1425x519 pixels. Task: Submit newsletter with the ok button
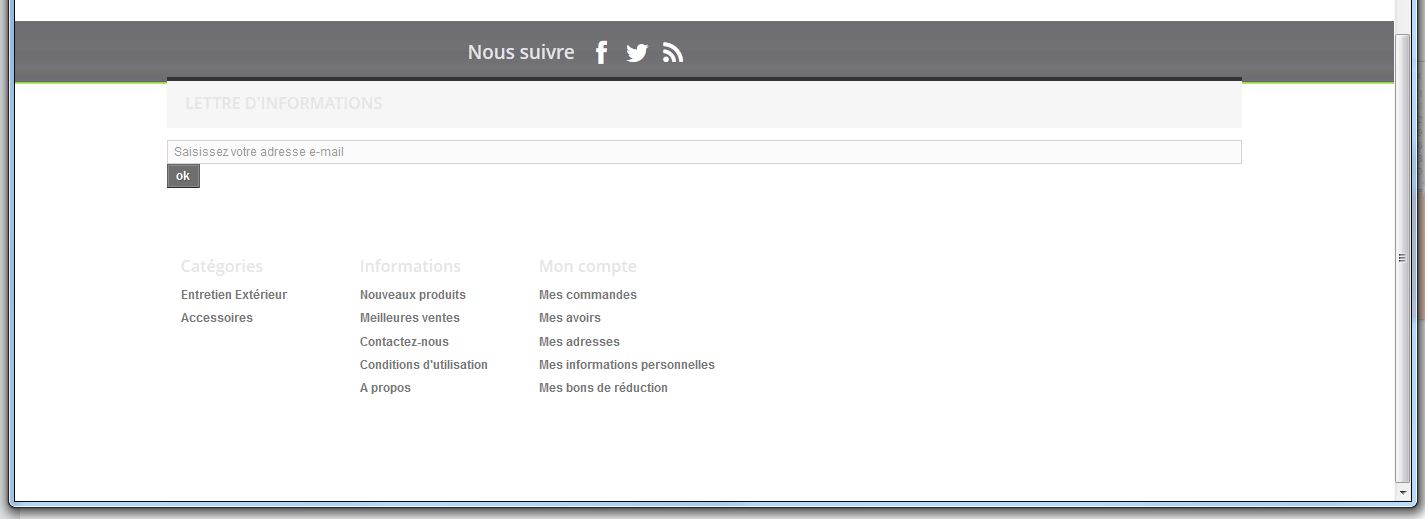click(183, 176)
